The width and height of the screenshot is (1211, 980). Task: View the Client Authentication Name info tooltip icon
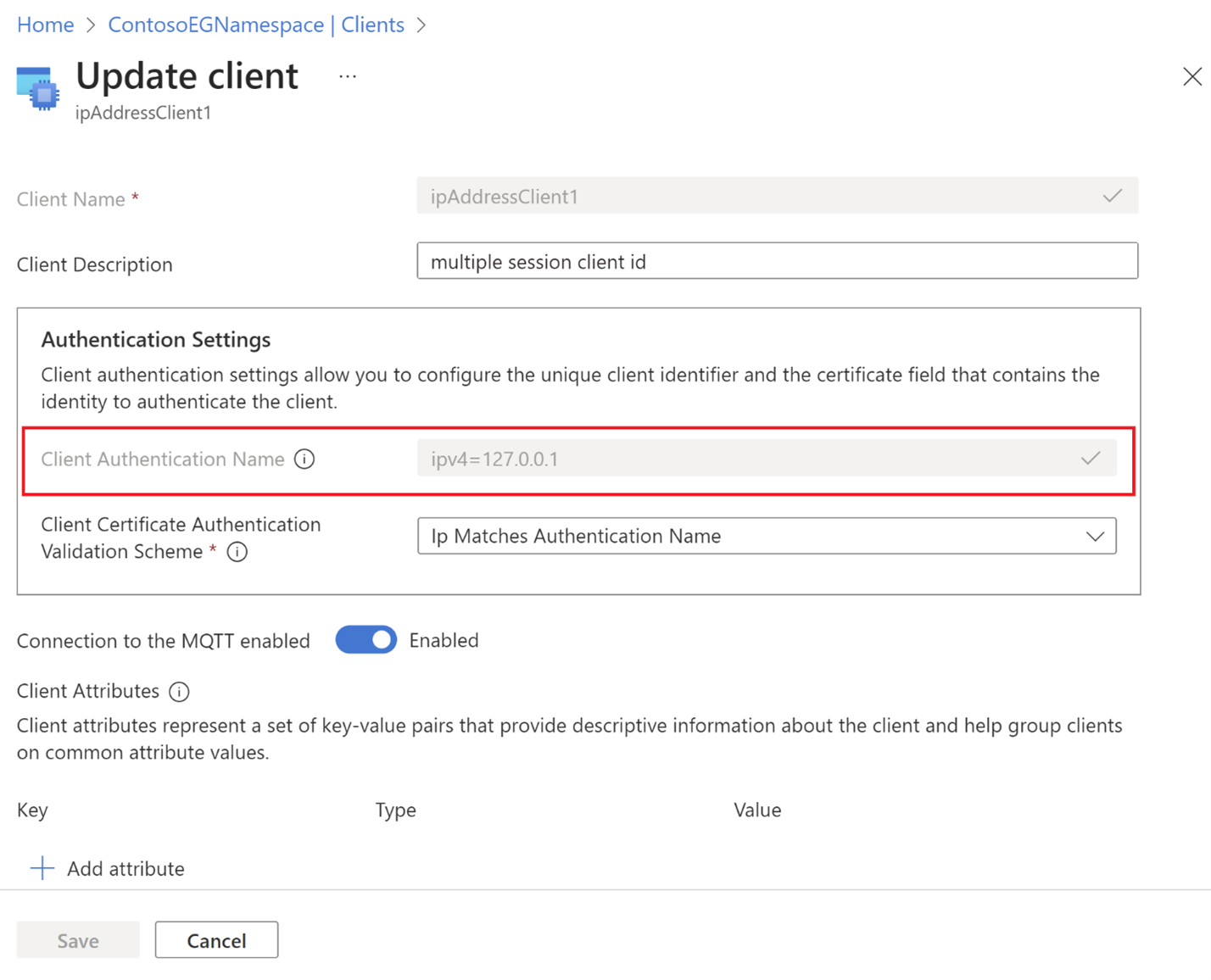[x=304, y=459]
